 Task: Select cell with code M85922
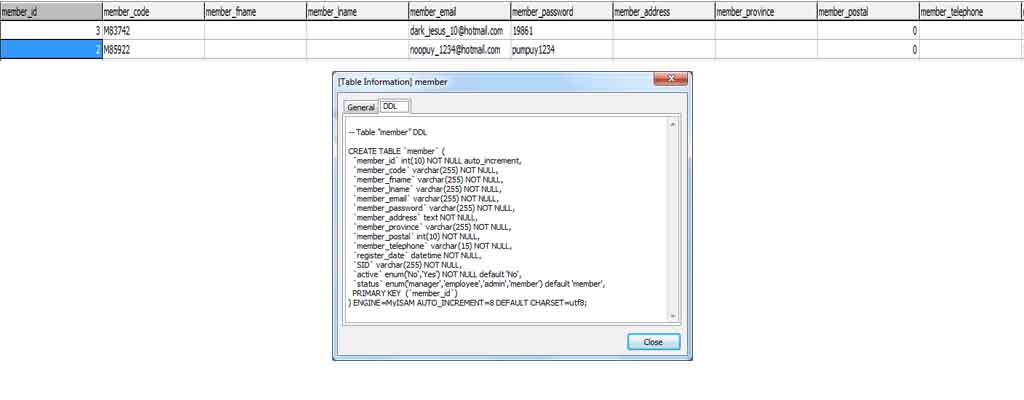(153, 50)
